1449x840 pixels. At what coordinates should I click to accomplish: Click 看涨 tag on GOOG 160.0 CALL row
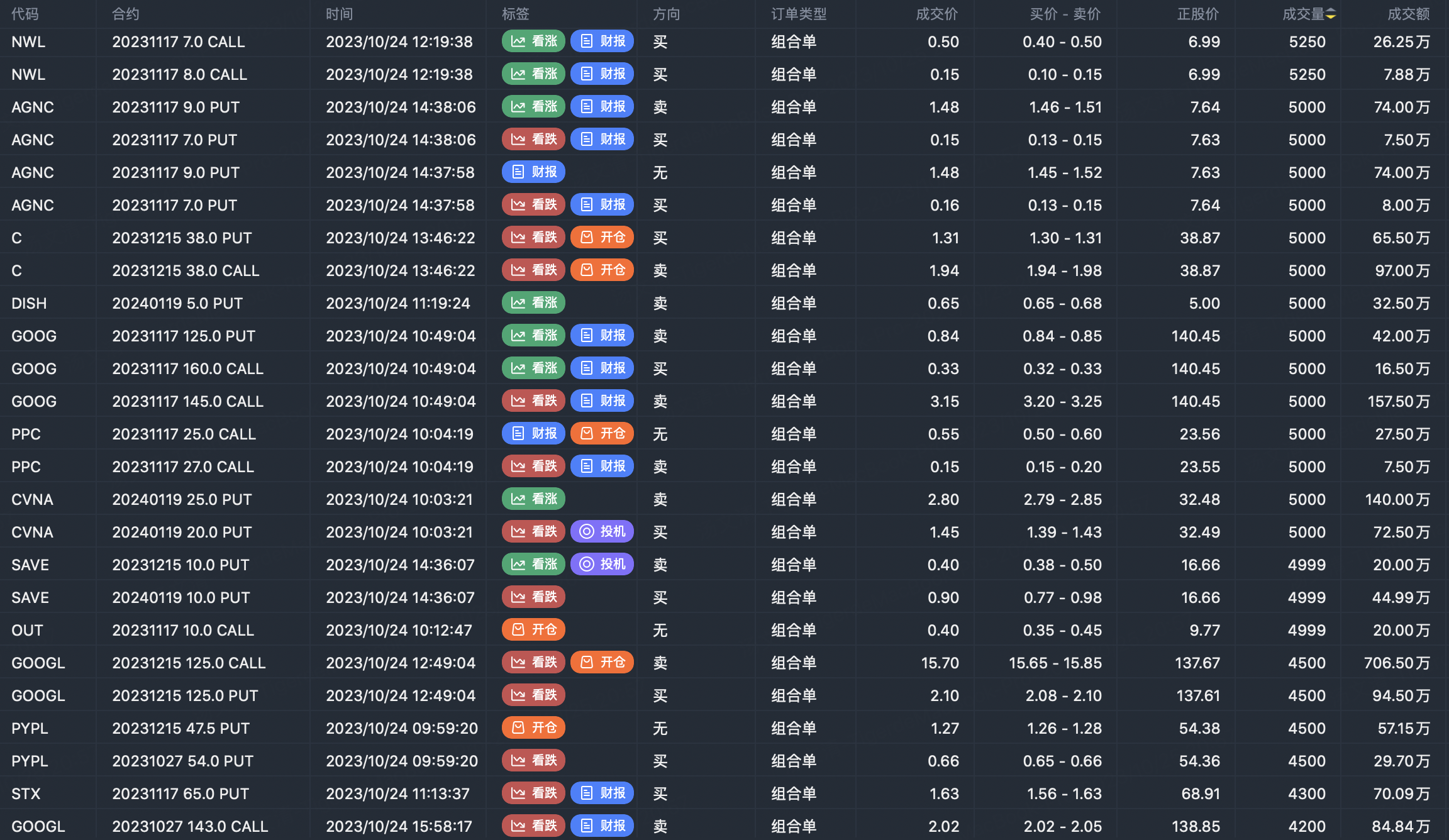[x=533, y=368]
